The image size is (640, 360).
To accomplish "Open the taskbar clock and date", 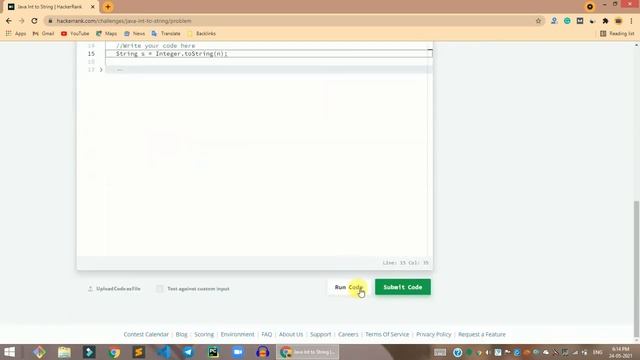I will (620, 352).
